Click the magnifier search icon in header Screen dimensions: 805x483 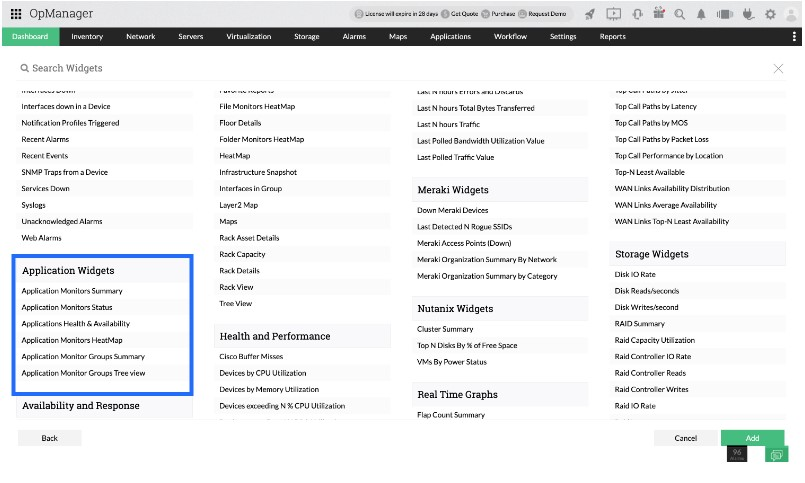click(x=680, y=14)
